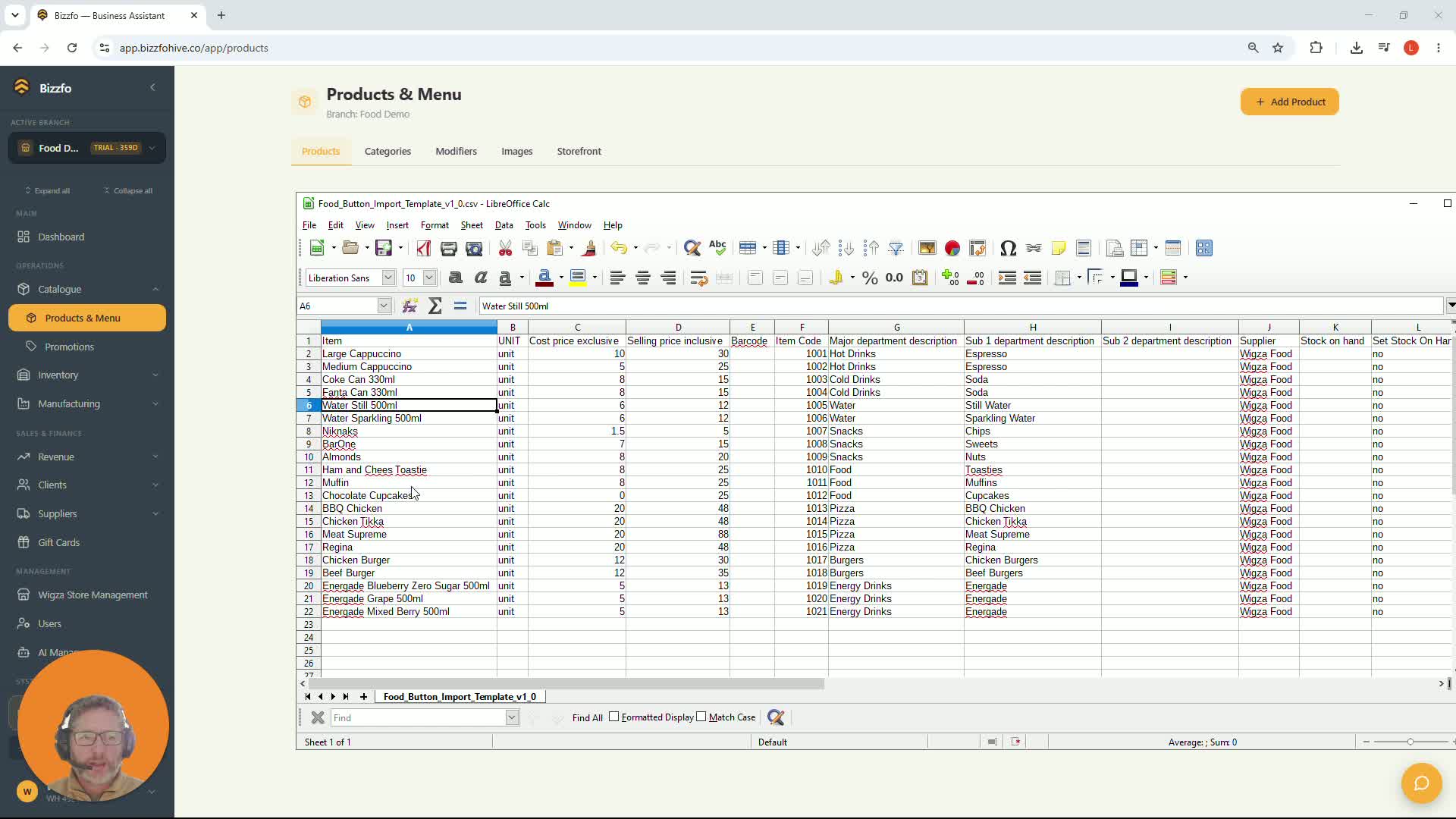Toggle wrap text for the cell

tap(698, 278)
